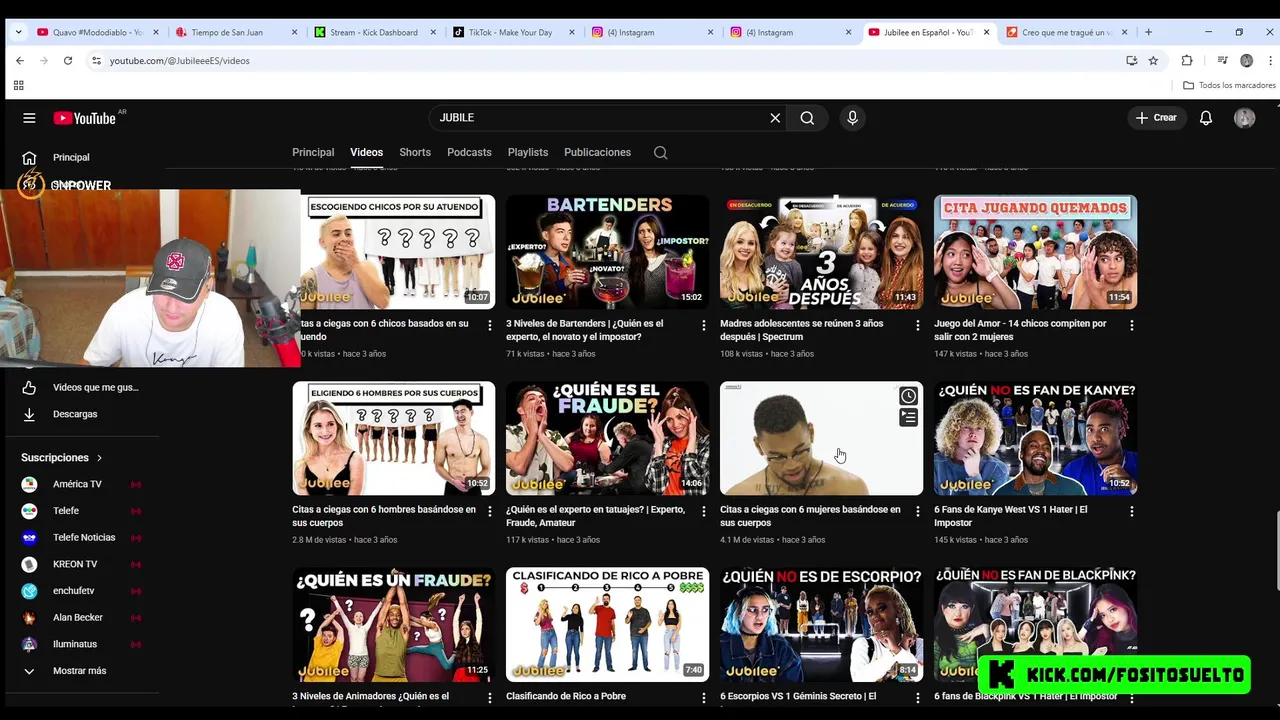The width and height of the screenshot is (1280, 720).
Task: Expand Mostrar más in subscriptions
Action: (80, 671)
